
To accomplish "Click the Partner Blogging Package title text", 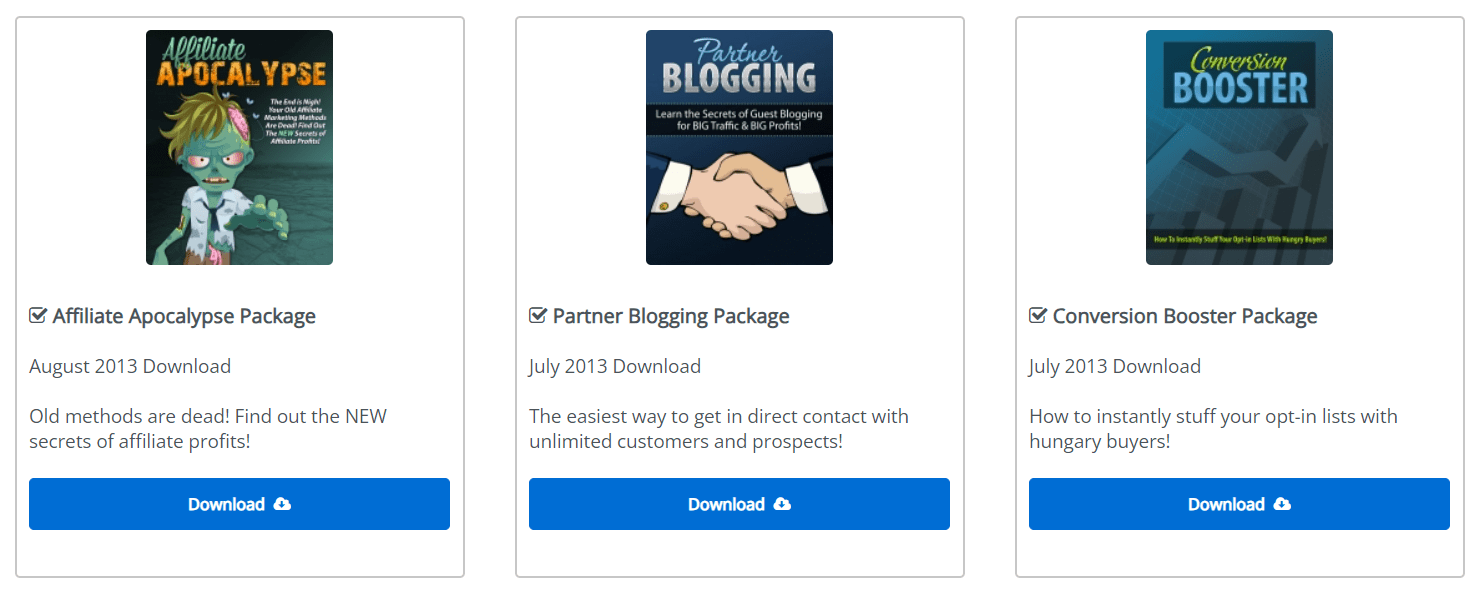I will coord(671,316).
